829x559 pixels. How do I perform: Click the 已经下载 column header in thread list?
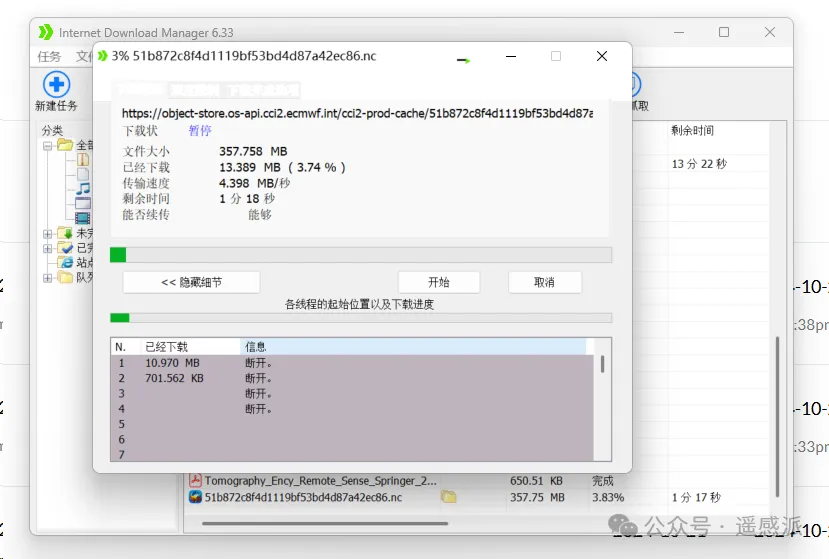tap(190, 347)
